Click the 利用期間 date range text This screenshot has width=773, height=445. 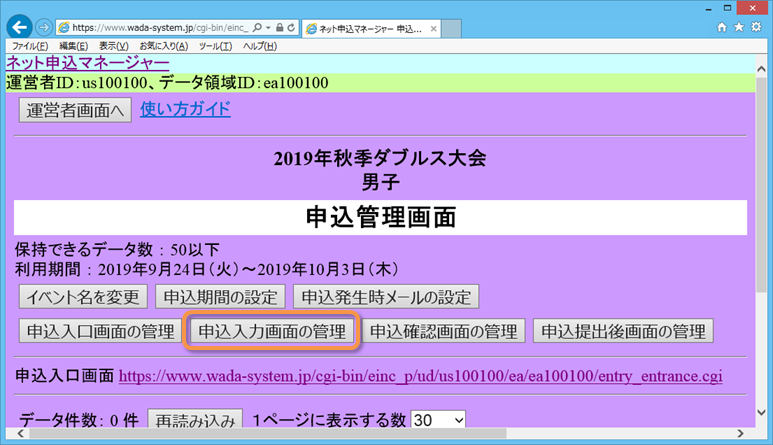pyautogui.click(x=207, y=270)
